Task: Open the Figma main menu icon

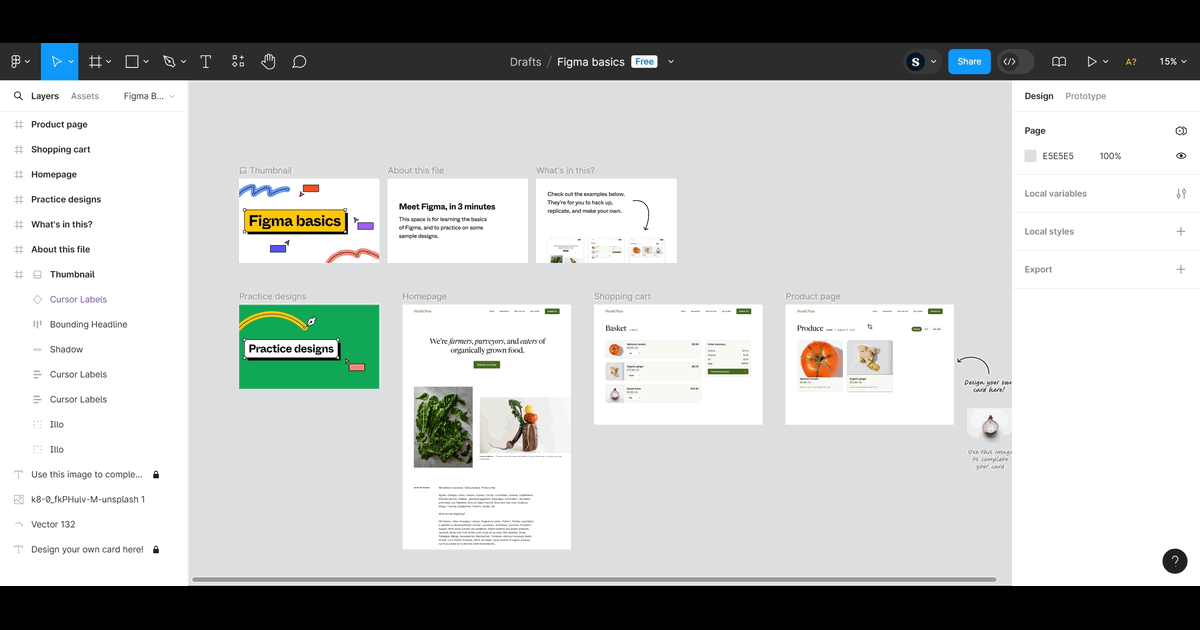Action: pos(16,61)
